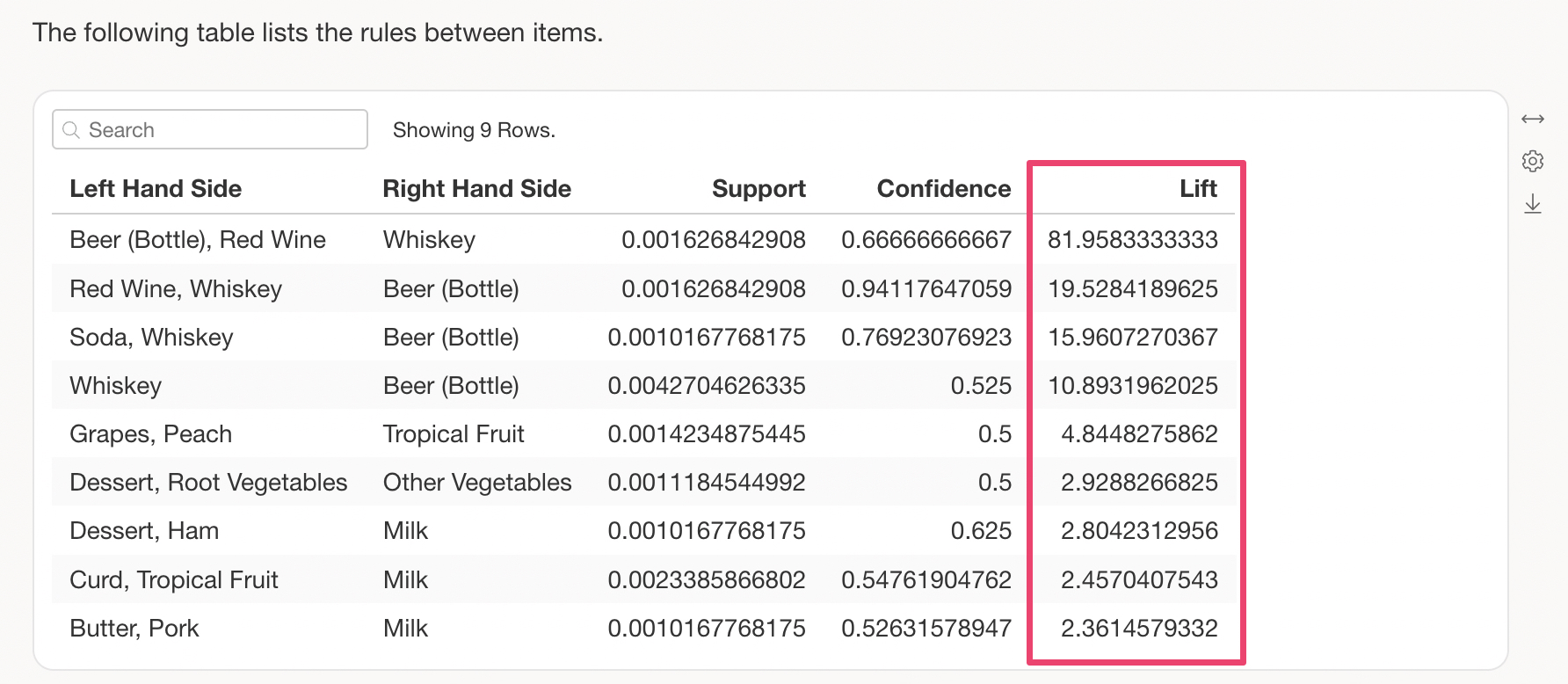
Task: Select the Dessert, Ham row
Action: 144,531
